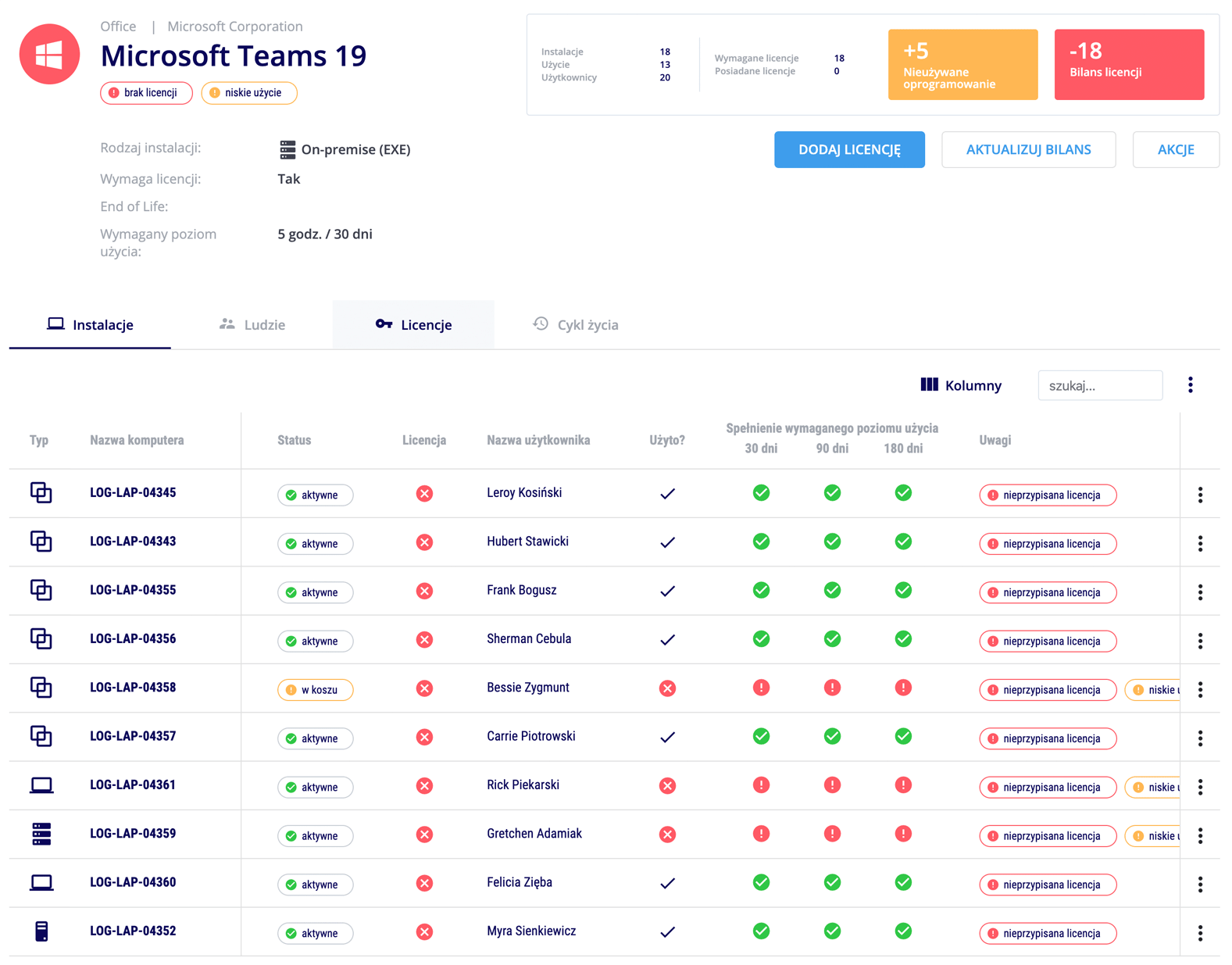The width and height of the screenshot is (1232, 965).
Task: Click the On-premise (EXE) installation type
Action: click(345, 149)
